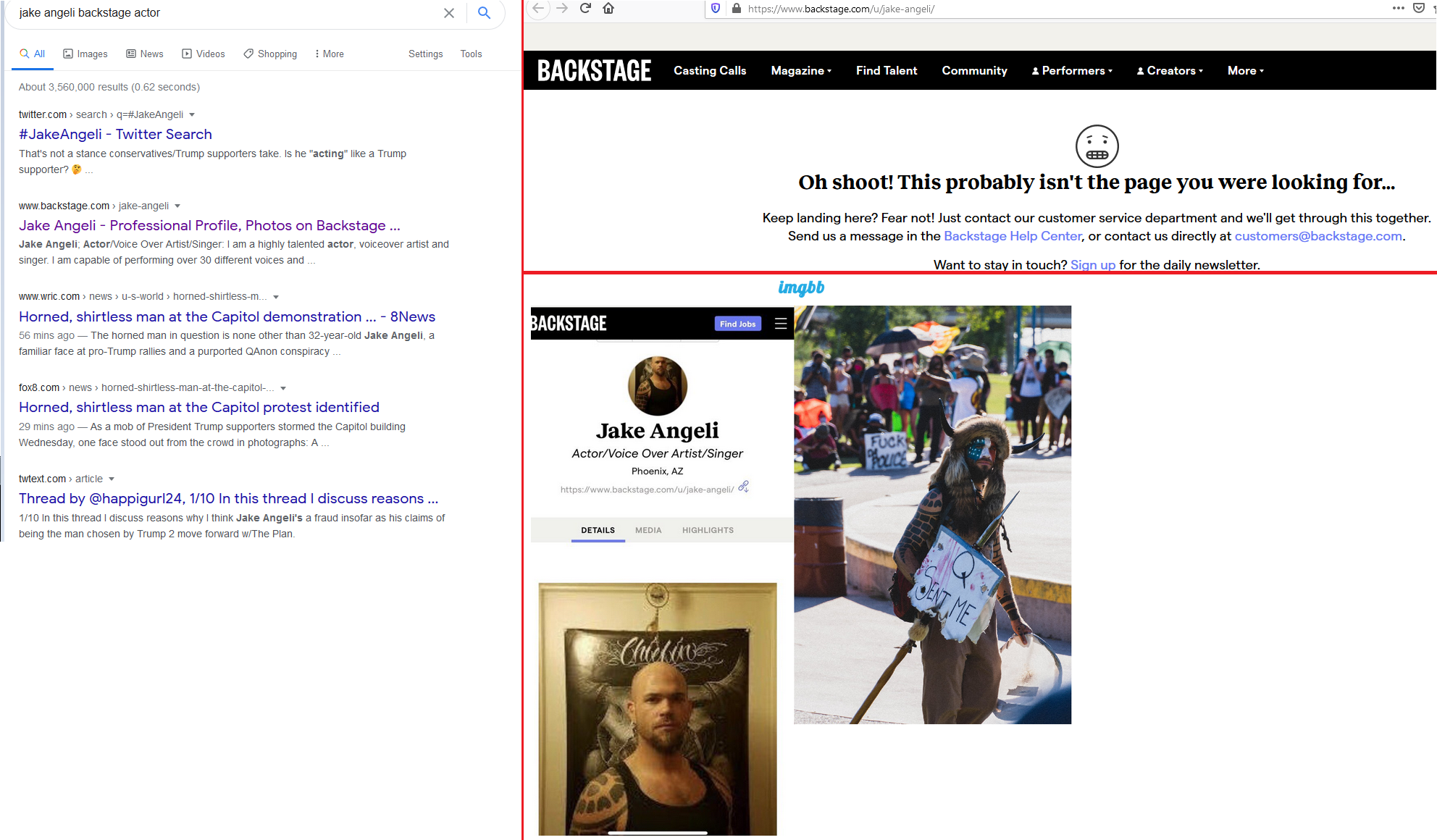The height and width of the screenshot is (840, 1437).
Task: Click the round Jake Angeli profile avatar
Action: click(x=658, y=385)
